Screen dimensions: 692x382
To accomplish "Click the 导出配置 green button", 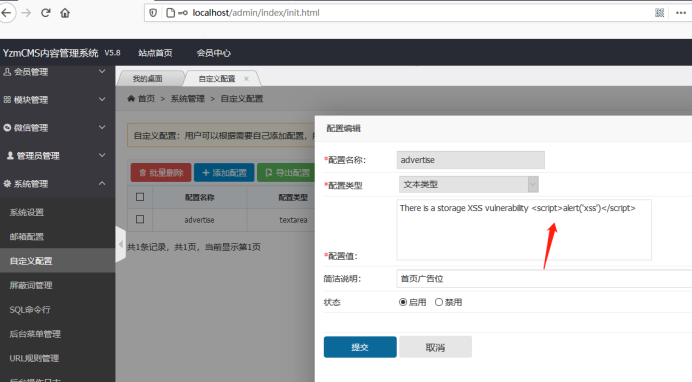I will click(x=286, y=172).
